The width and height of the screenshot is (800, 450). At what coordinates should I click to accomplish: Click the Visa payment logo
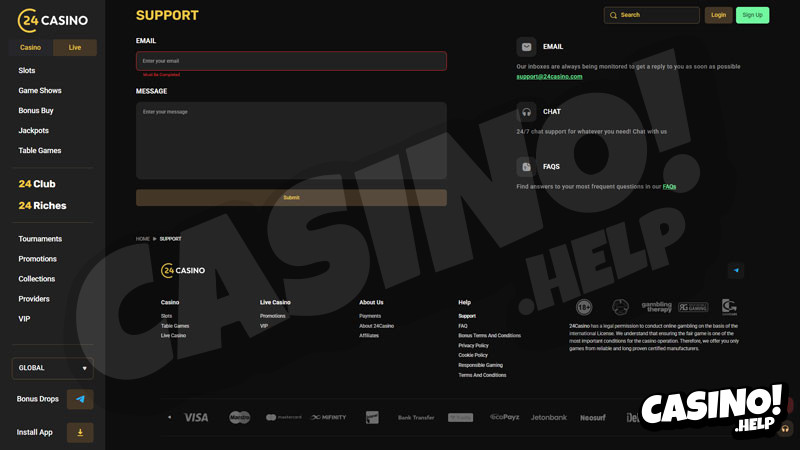click(x=196, y=417)
